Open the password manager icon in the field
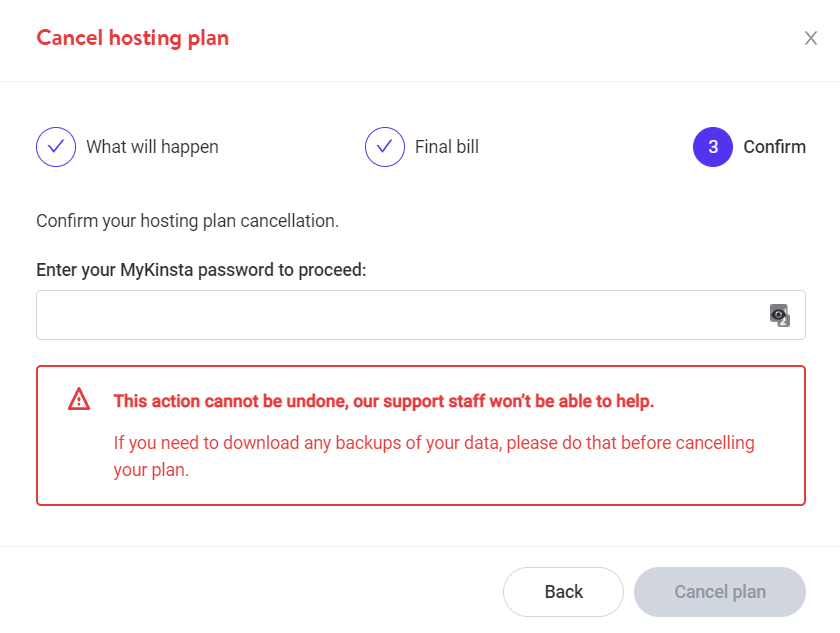 pyautogui.click(x=780, y=315)
